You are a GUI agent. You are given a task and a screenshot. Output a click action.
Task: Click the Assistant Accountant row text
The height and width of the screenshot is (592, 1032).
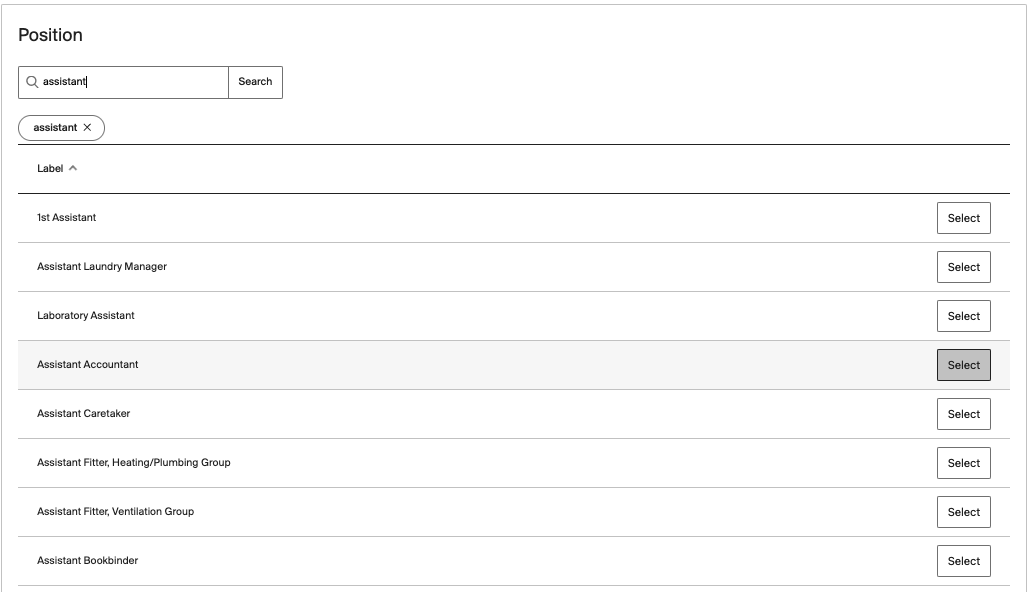pyautogui.click(x=88, y=365)
